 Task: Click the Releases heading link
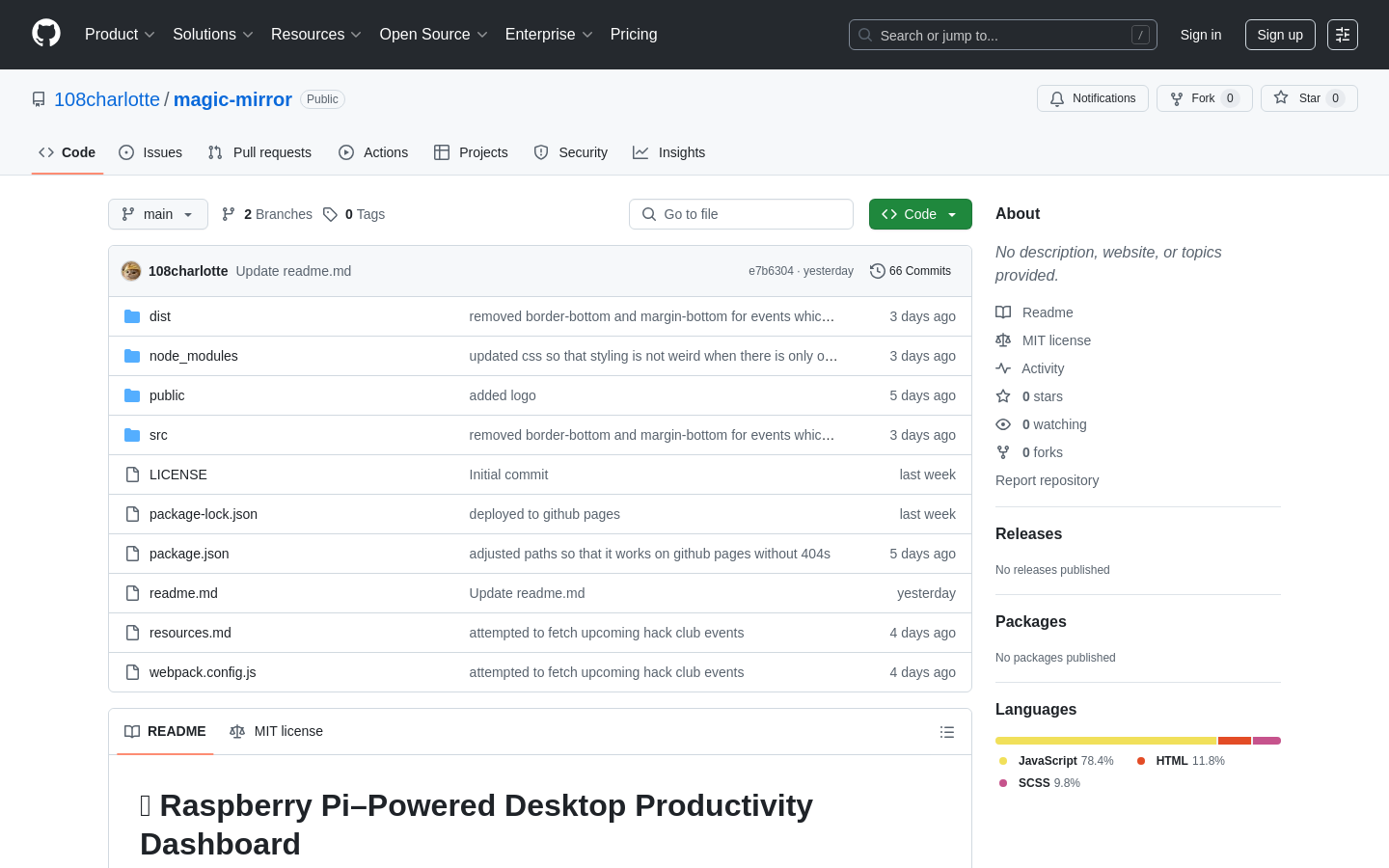[x=1028, y=534]
